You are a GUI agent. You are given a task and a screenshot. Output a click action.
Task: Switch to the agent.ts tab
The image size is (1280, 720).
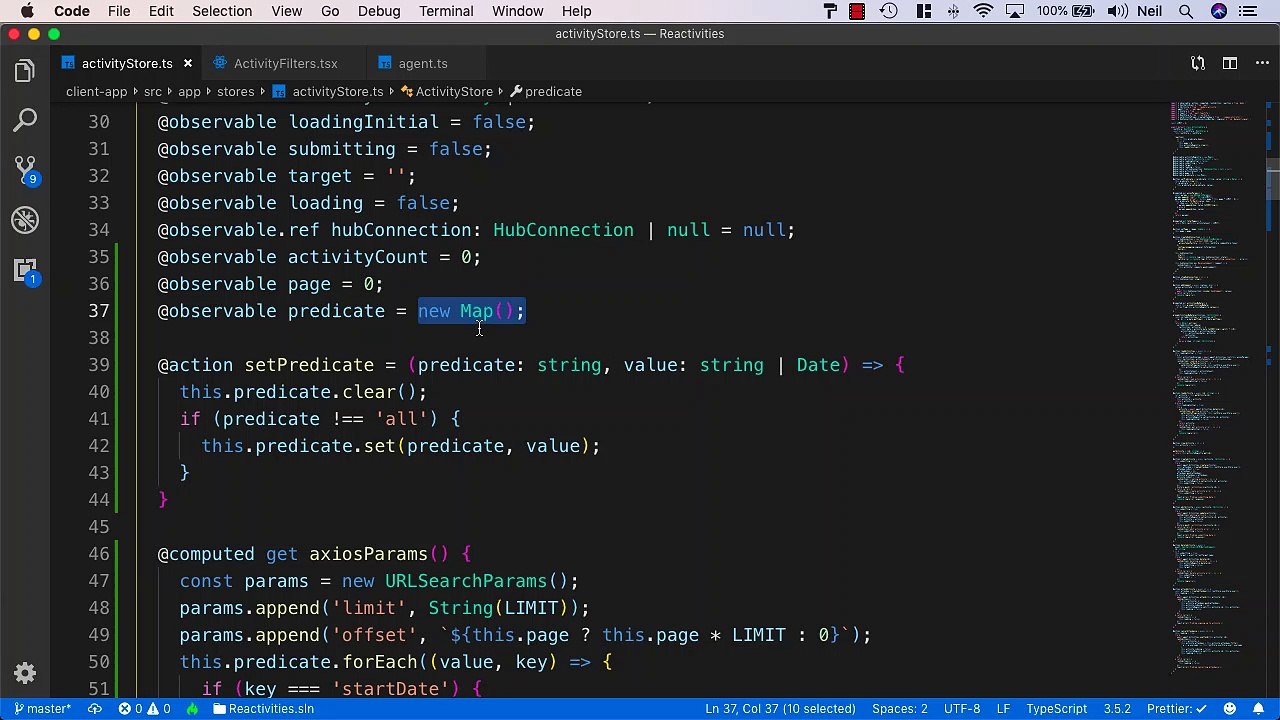[x=422, y=63]
